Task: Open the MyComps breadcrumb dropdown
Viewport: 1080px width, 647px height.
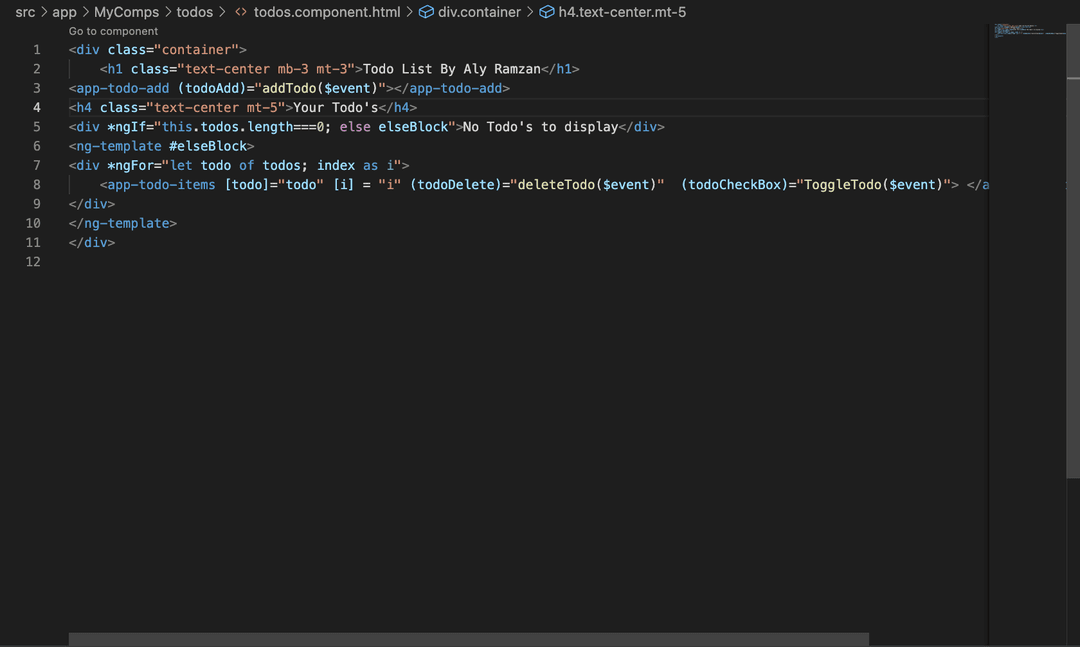Action: click(x=126, y=13)
